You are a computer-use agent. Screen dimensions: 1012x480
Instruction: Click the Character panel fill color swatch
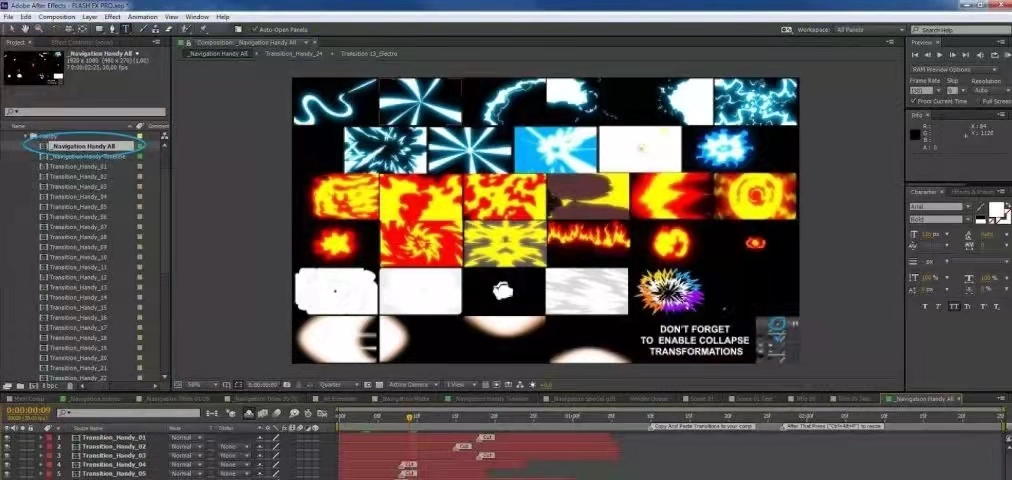point(997,209)
